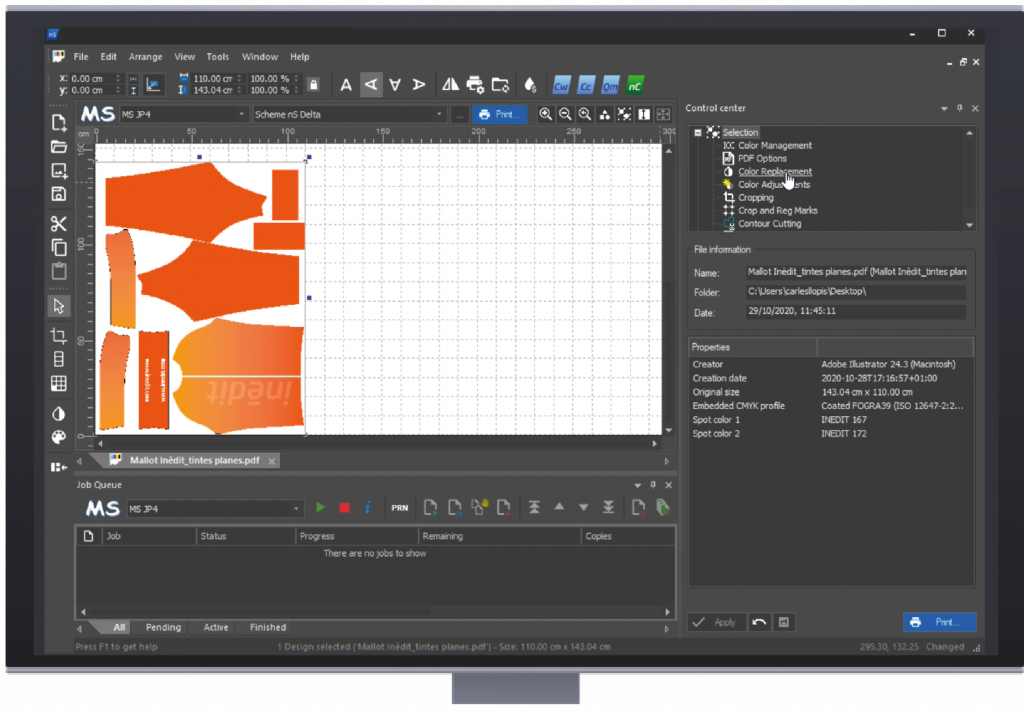Click the Zoom in magnifier icon
The height and width of the screenshot is (707, 1024).
(545, 114)
